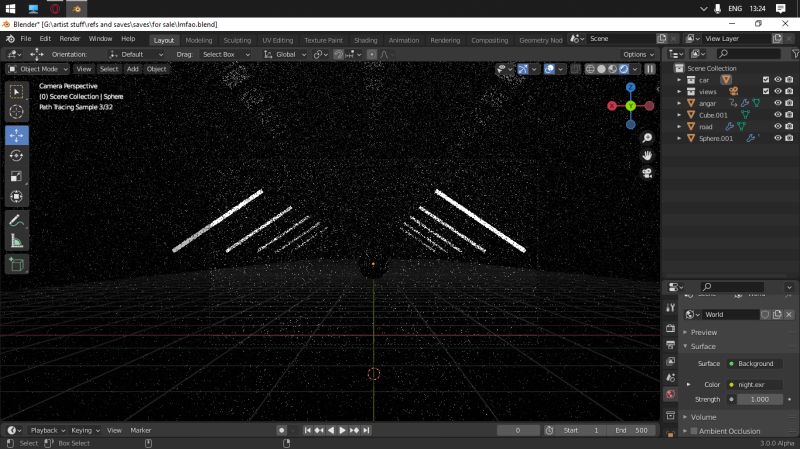The height and width of the screenshot is (449, 800).
Task: Enable the Ambient Occlusion checkbox
Action: tap(694, 431)
